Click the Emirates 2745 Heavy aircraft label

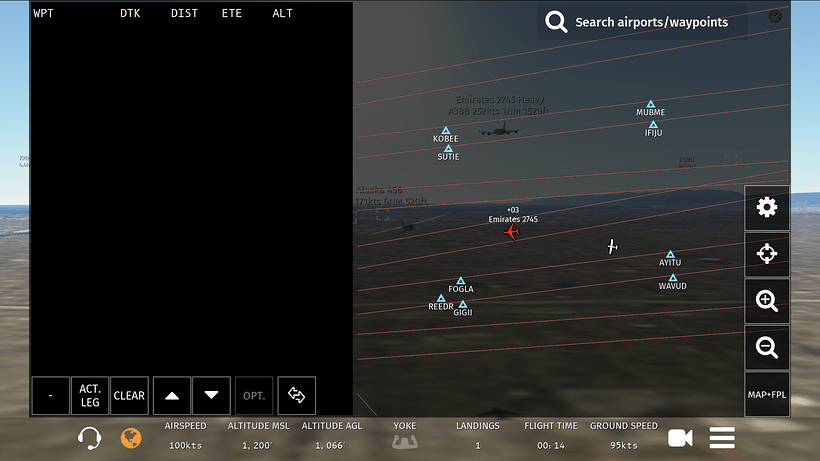point(499,105)
